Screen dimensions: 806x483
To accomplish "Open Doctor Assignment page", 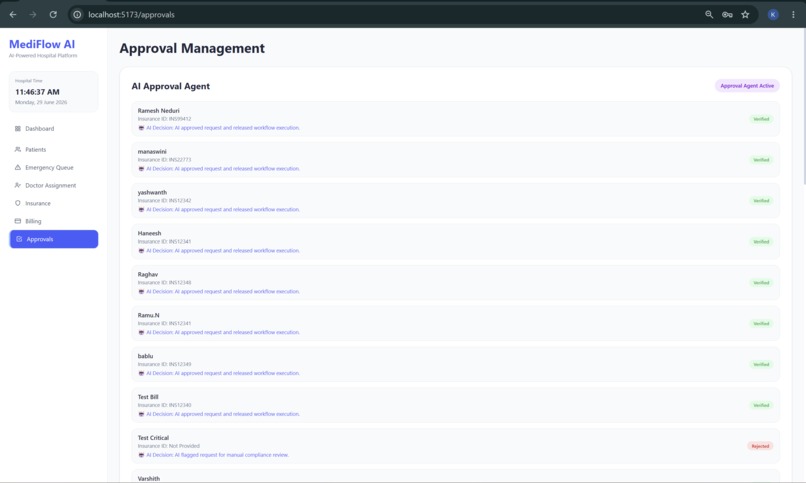I will pyautogui.click(x=53, y=185).
